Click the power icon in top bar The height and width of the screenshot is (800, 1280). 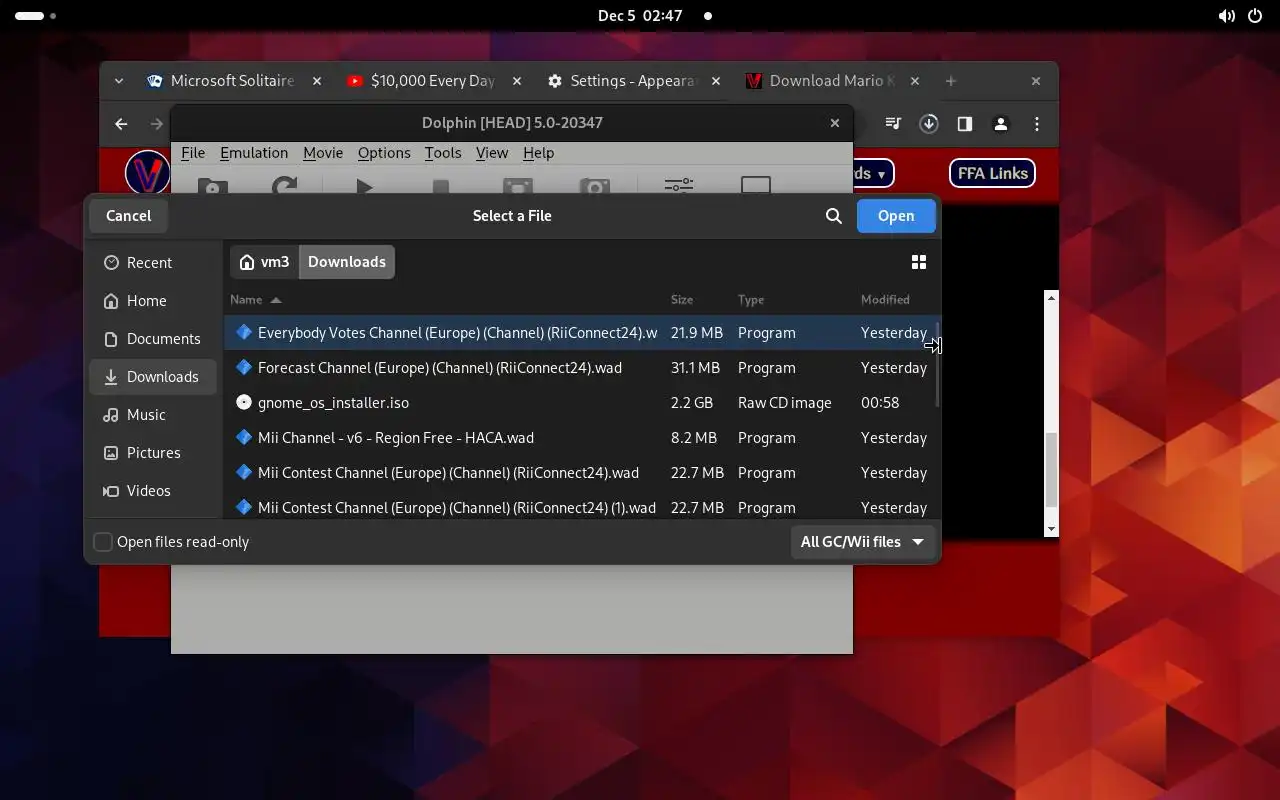tap(1257, 16)
